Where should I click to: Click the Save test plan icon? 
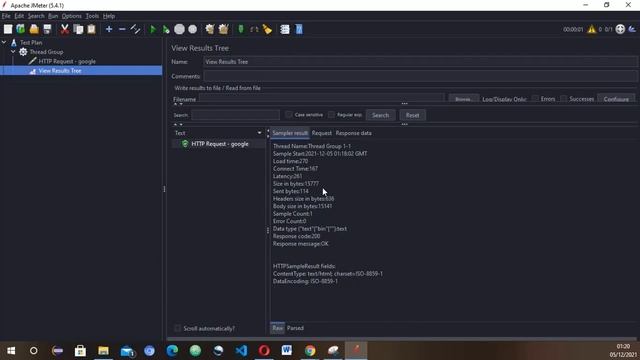47,29
